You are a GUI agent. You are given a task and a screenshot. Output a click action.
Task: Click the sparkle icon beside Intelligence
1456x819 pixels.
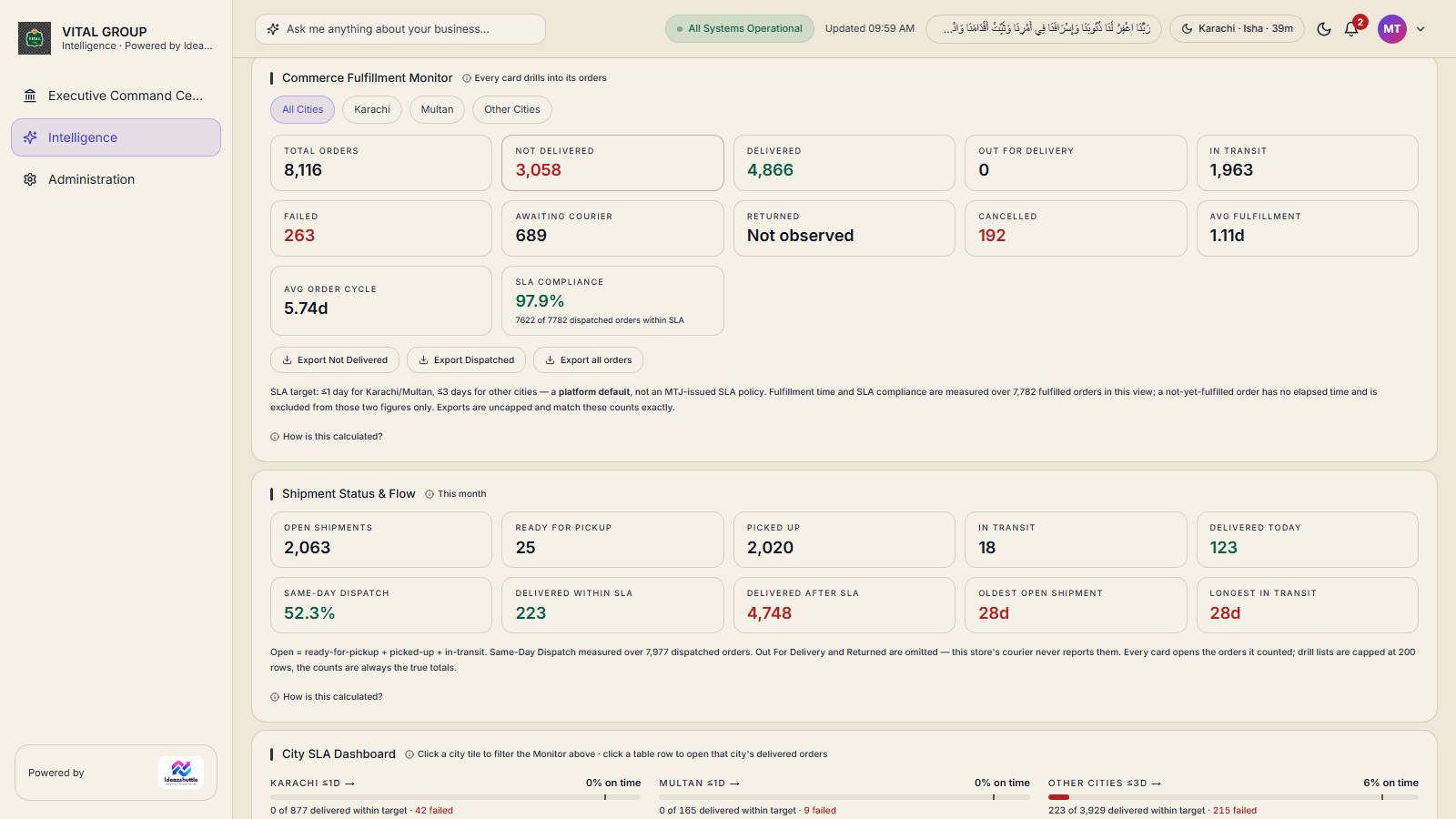(30, 137)
